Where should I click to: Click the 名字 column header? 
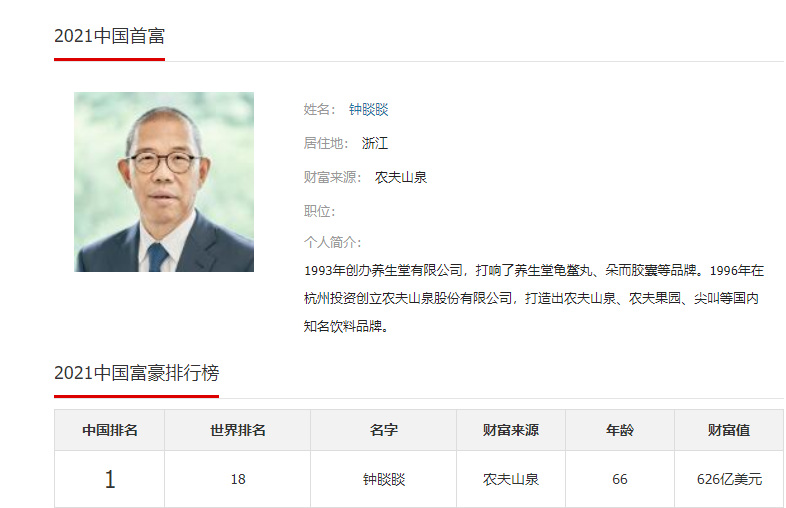pyautogui.click(x=383, y=430)
